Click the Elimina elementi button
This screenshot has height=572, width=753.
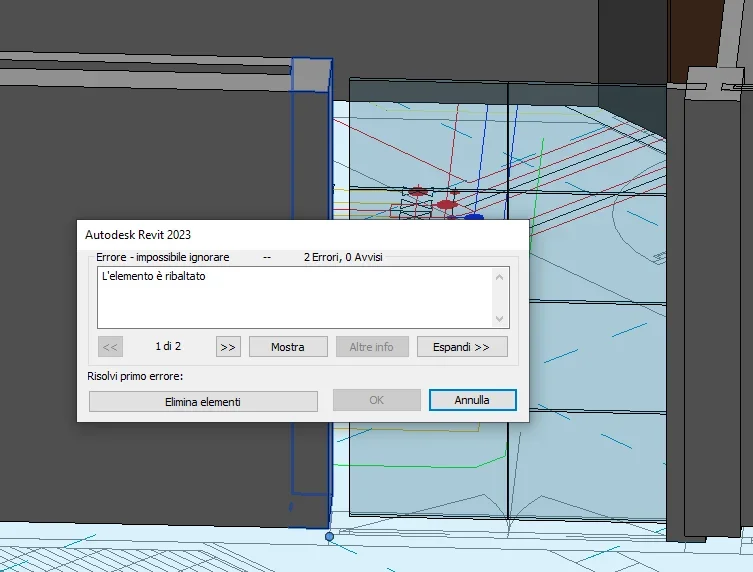coord(203,402)
